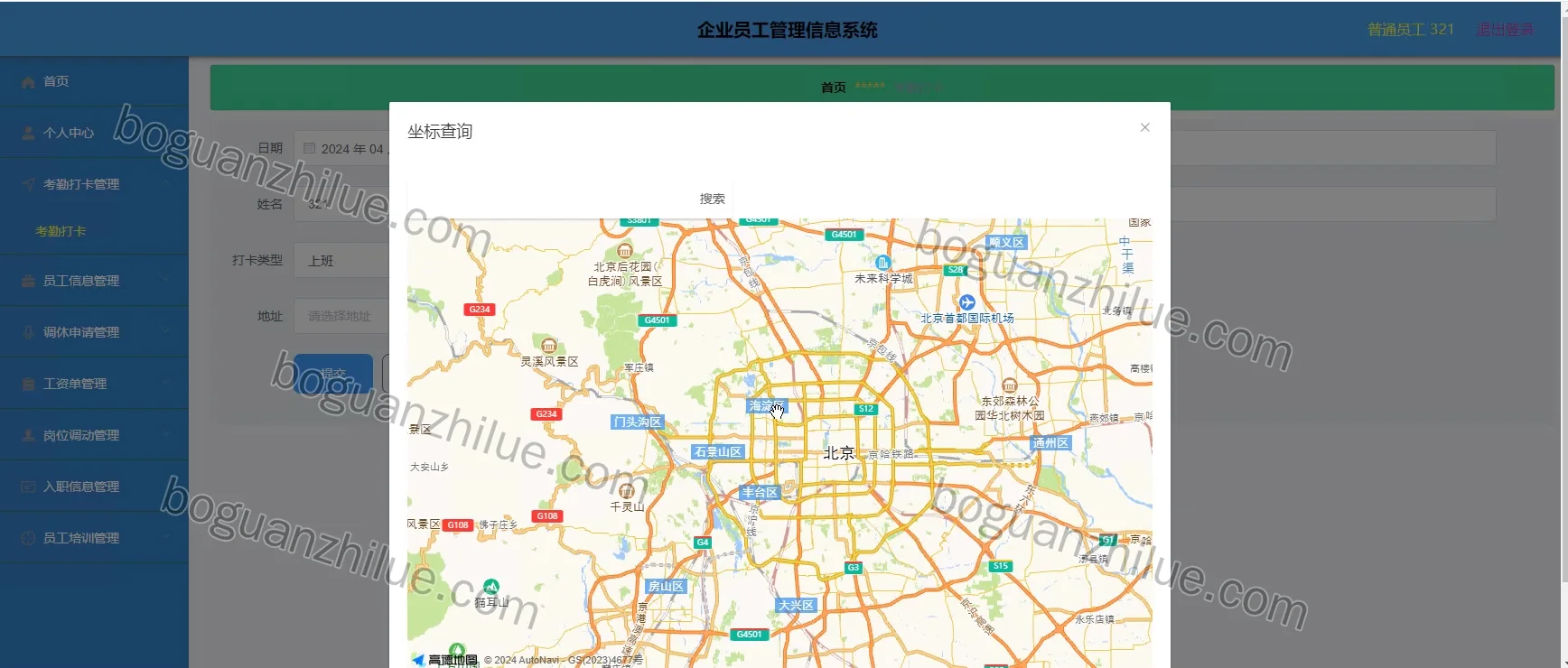Image resolution: width=1568 pixels, height=668 pixels.
Task: Expand the 调休申请管理 menu arrow
Action: point(165,332)
